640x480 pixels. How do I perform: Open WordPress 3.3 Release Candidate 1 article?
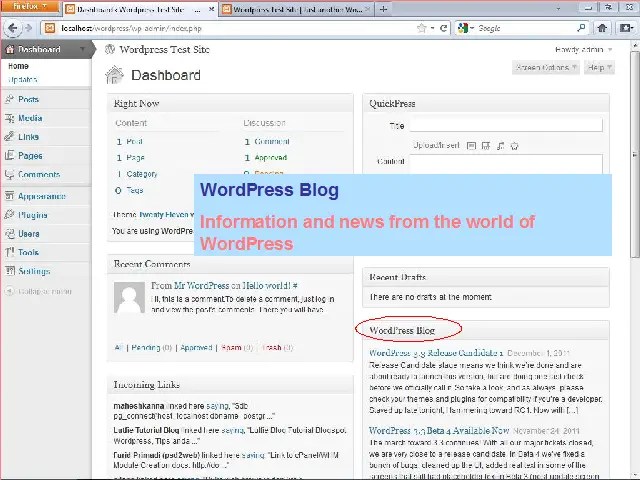coord(436,353)
